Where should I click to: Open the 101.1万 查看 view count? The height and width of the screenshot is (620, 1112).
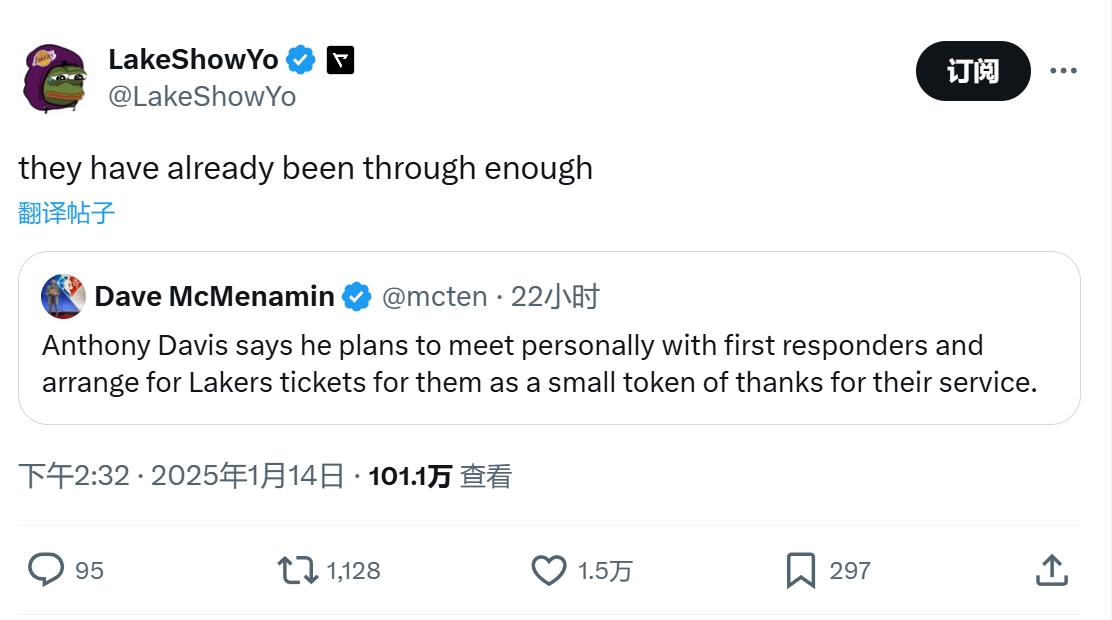tap(440, 477)
